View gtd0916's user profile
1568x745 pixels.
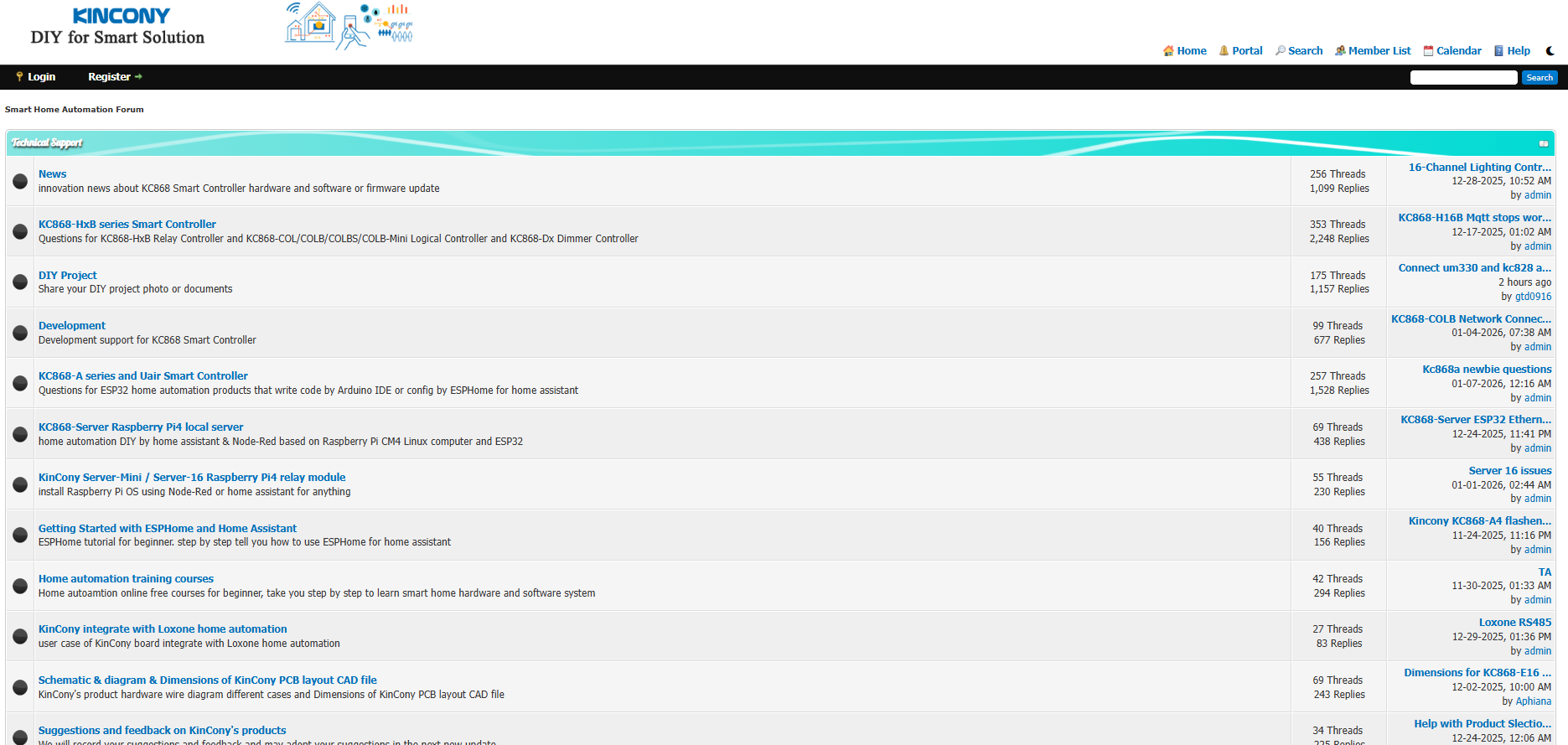click(x=1533, y=297)
